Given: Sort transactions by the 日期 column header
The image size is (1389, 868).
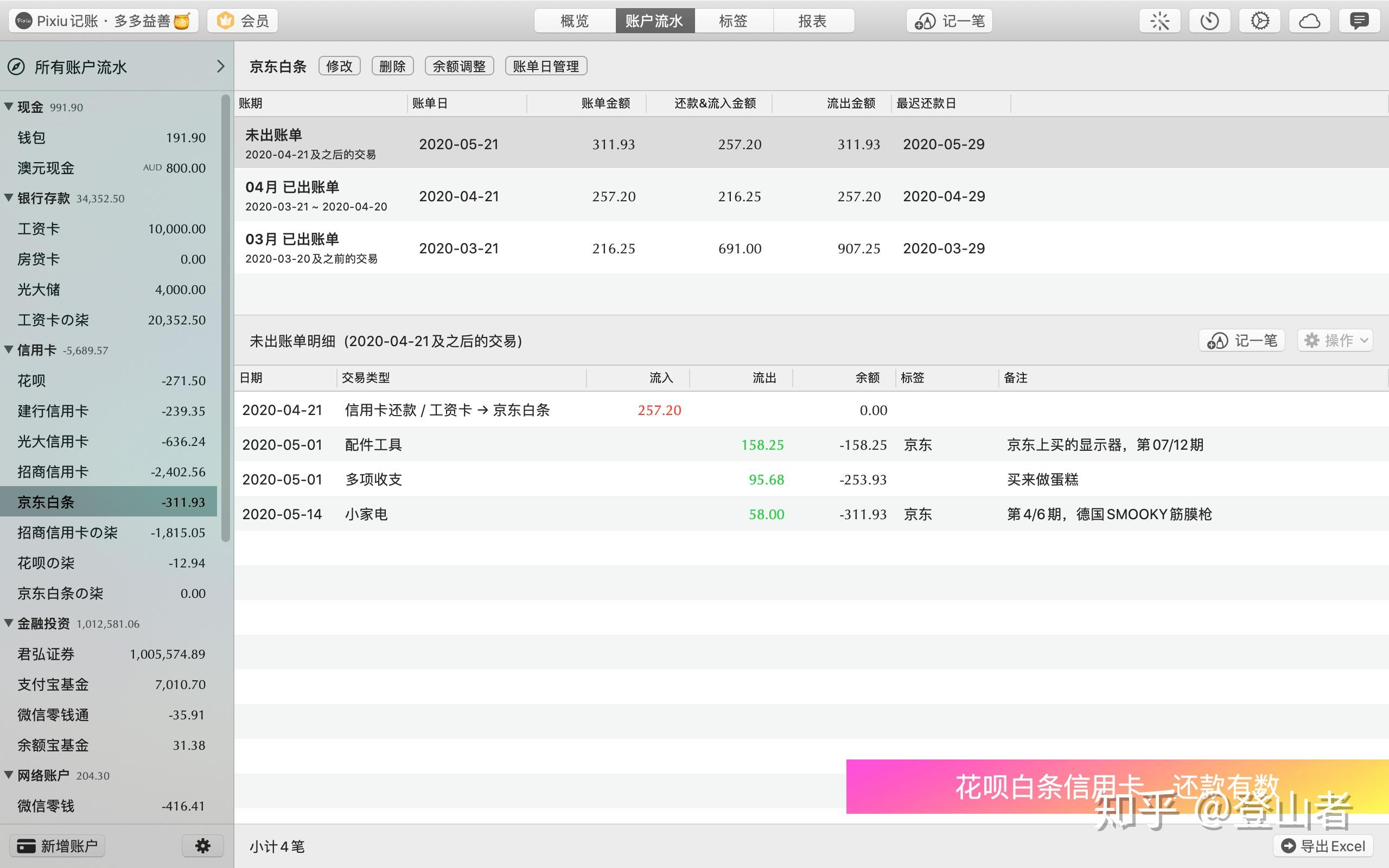Looking at the screenshot, I should click(x=286, y=378).
